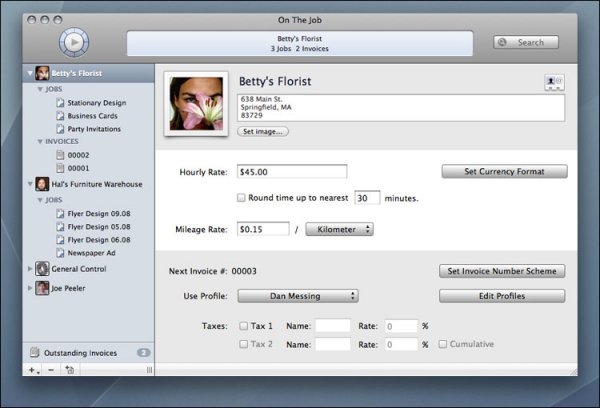Collapse the Hal's Furniture Warehouse client tree
Screen dimensions: 600x408
click(x=30, y=184)
